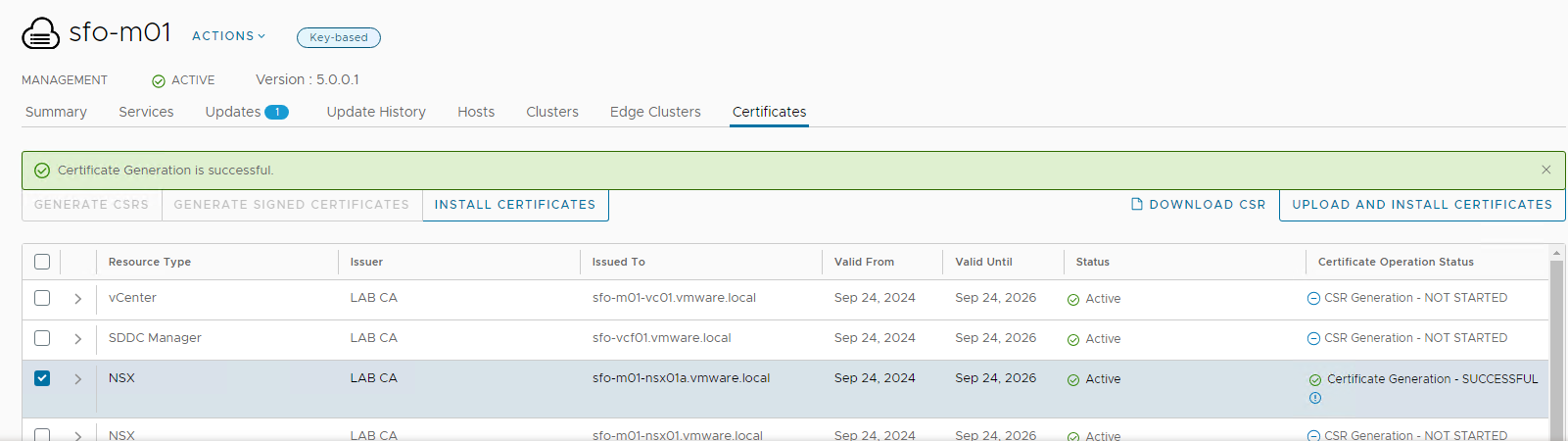Click the Updates count badge
This screenshot has width=1568, height=441.
277,112
